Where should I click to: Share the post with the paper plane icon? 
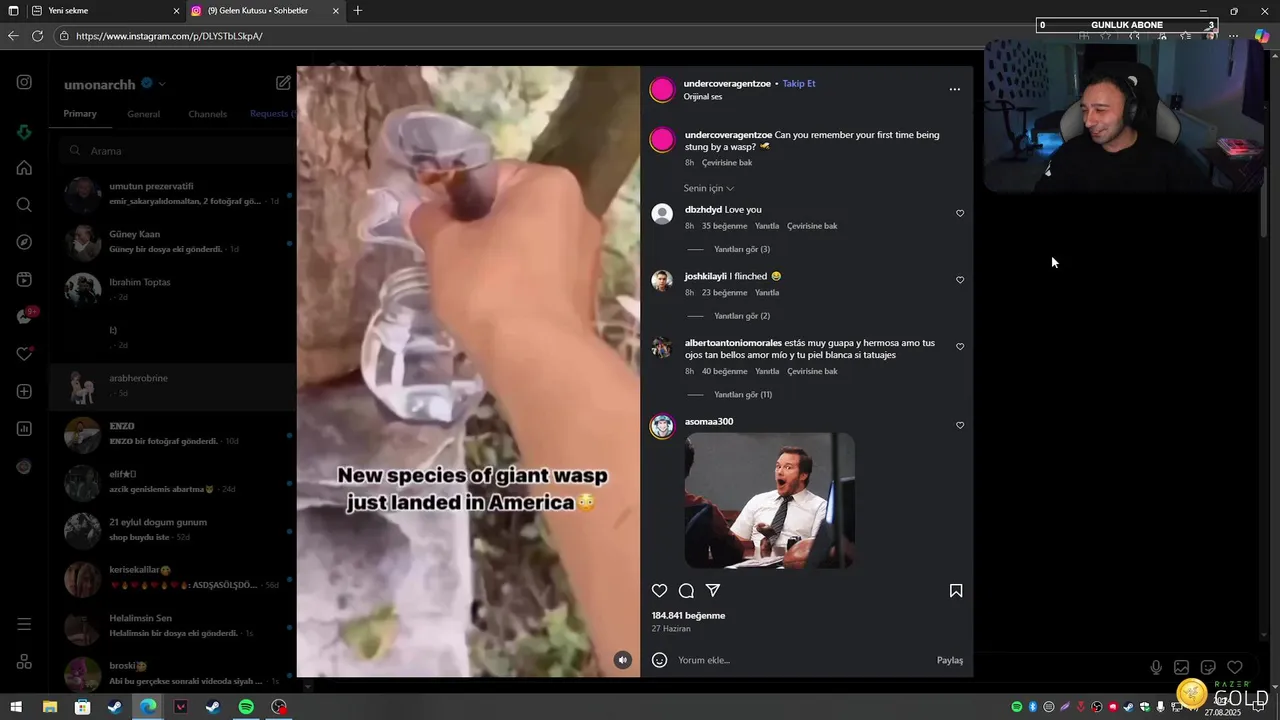tap(713, 591)
